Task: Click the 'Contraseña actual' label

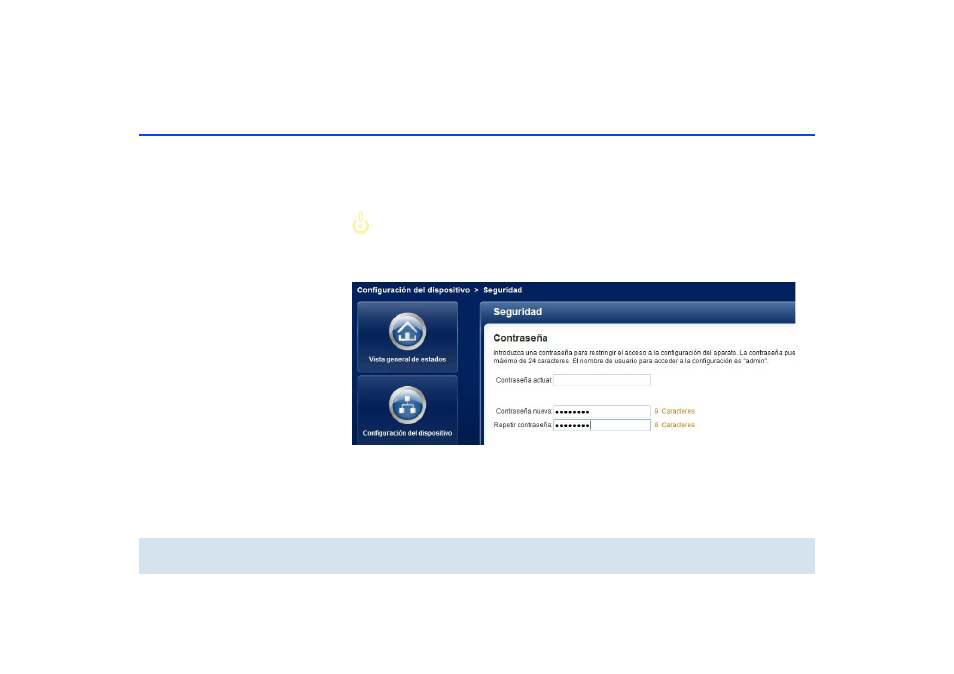Action: 523,380
